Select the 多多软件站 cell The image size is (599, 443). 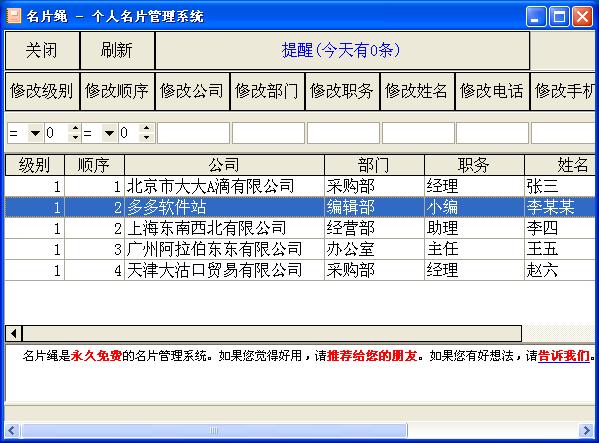tap(224, 207)
